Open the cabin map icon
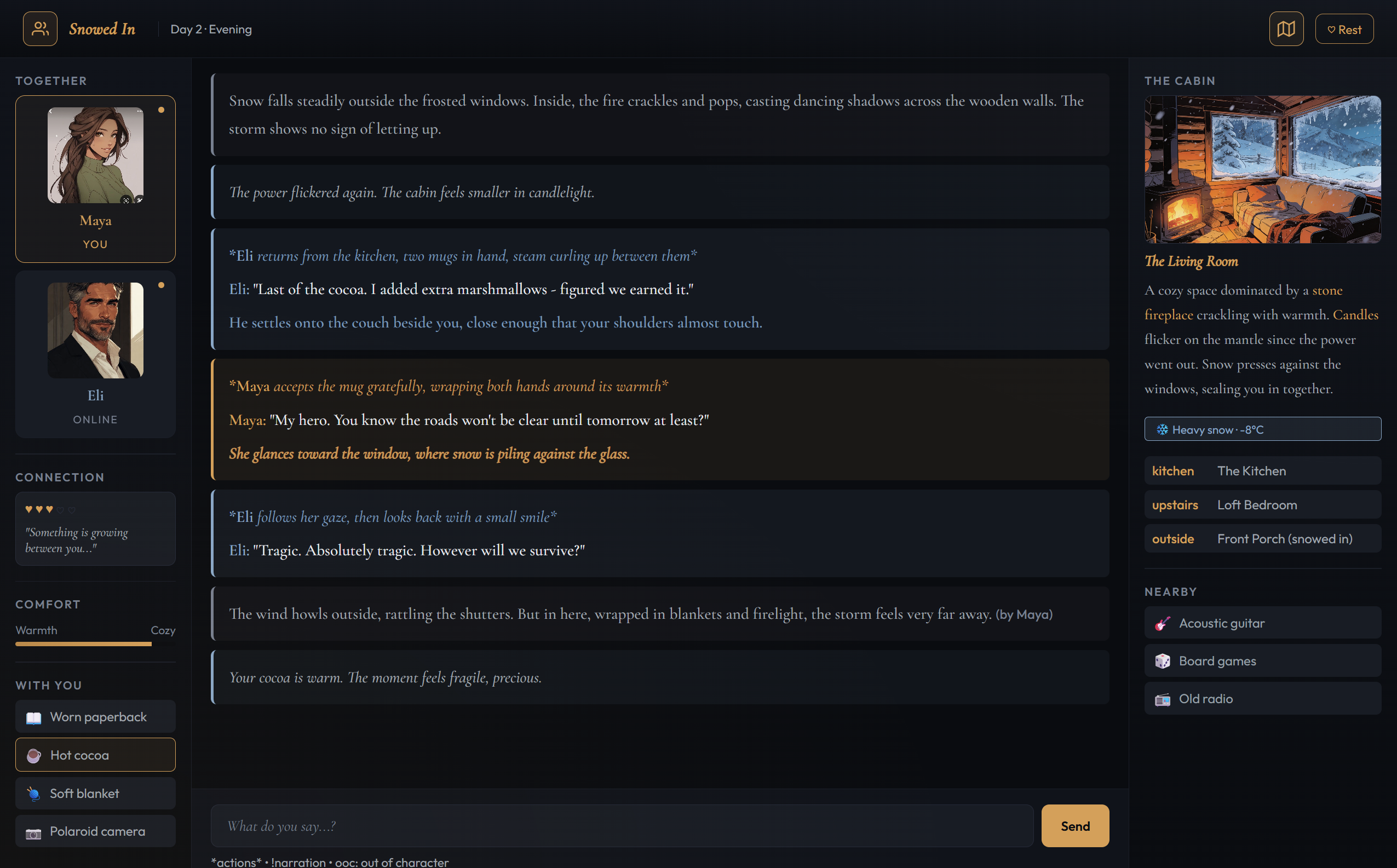1397x868 pixels. pos(1286,28)
